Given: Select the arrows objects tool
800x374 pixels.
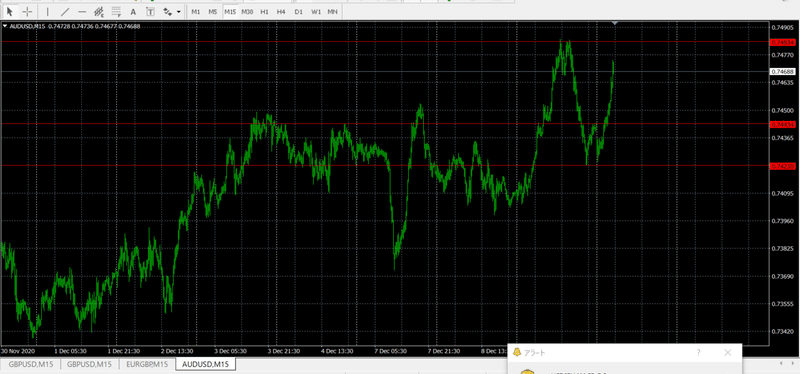Looking at the screenshot, I should coord(168,11).
